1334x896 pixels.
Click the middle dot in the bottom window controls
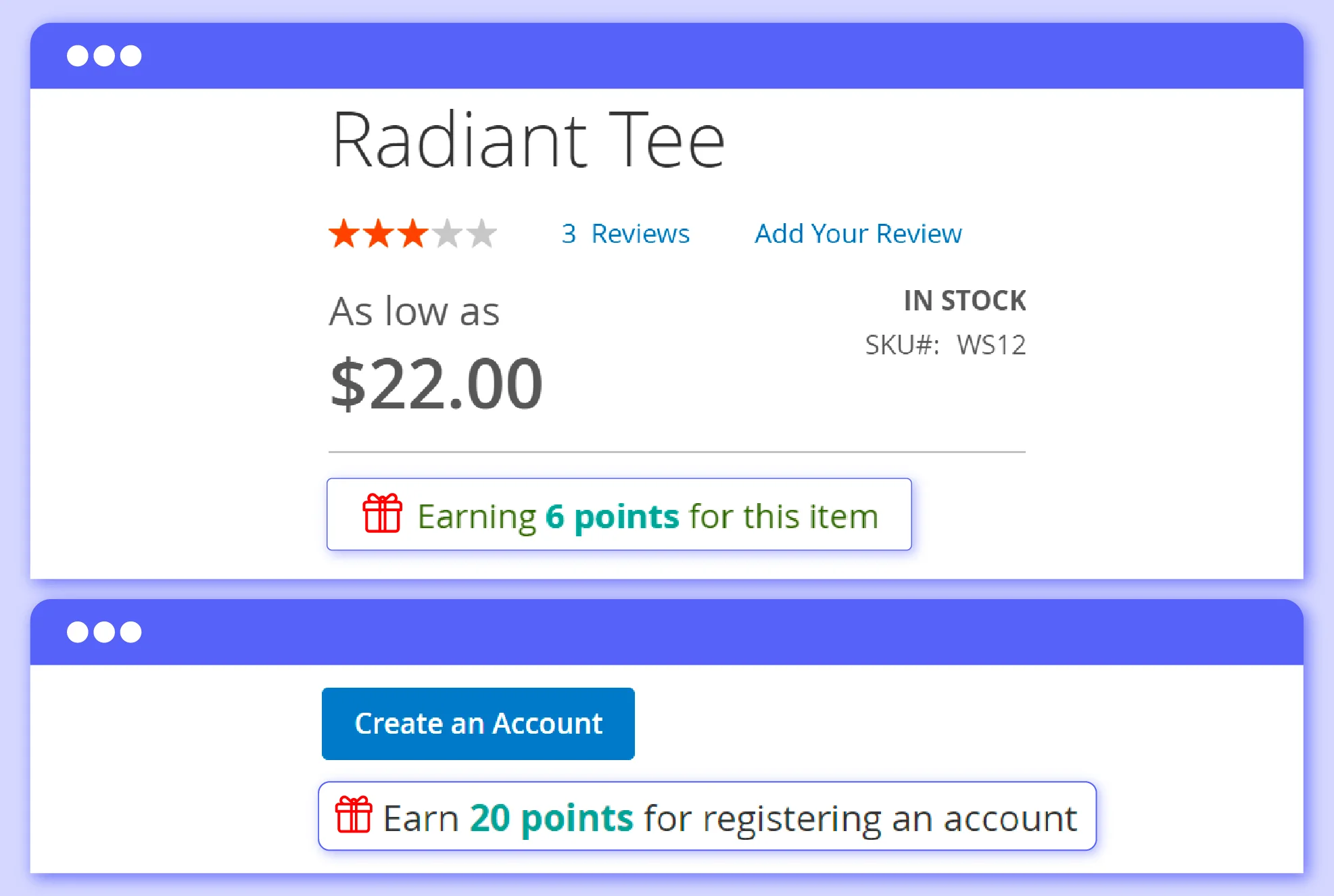click(x=103, y=631)
